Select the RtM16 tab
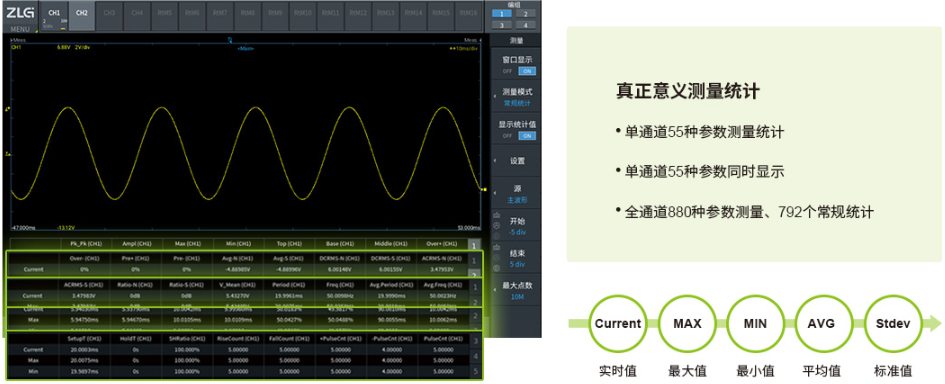The width and height of the screenshot is (945, 384). coord(468,16)
